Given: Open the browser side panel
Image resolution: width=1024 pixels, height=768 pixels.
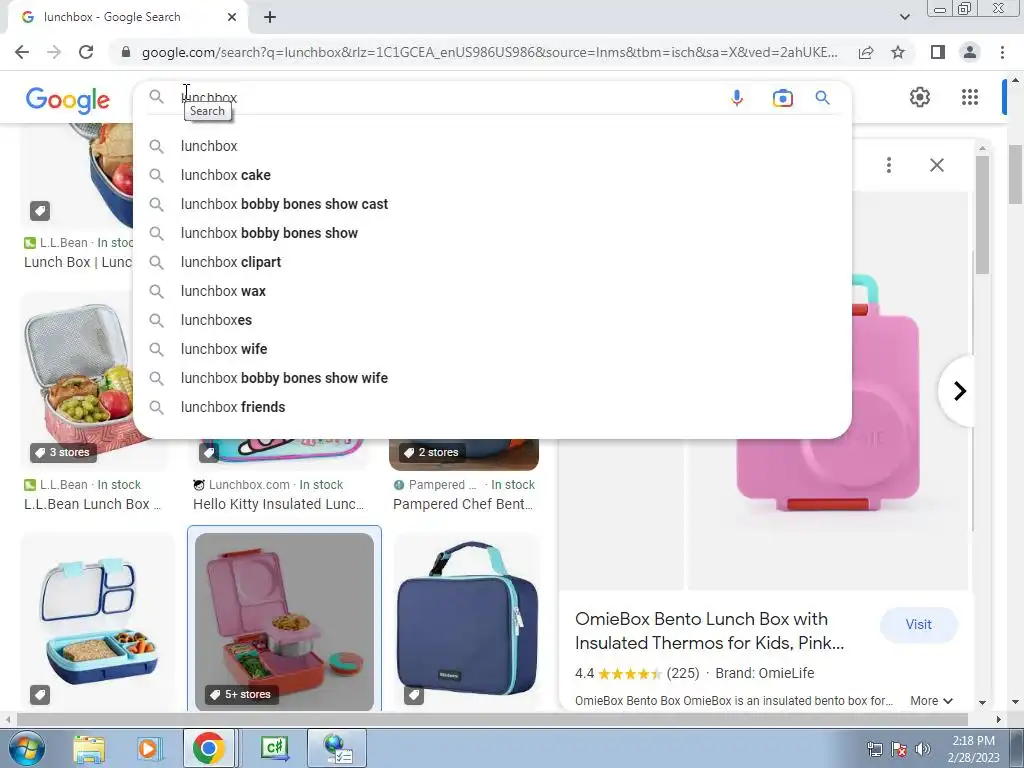Looking at the screenshot, I should 938,52.
